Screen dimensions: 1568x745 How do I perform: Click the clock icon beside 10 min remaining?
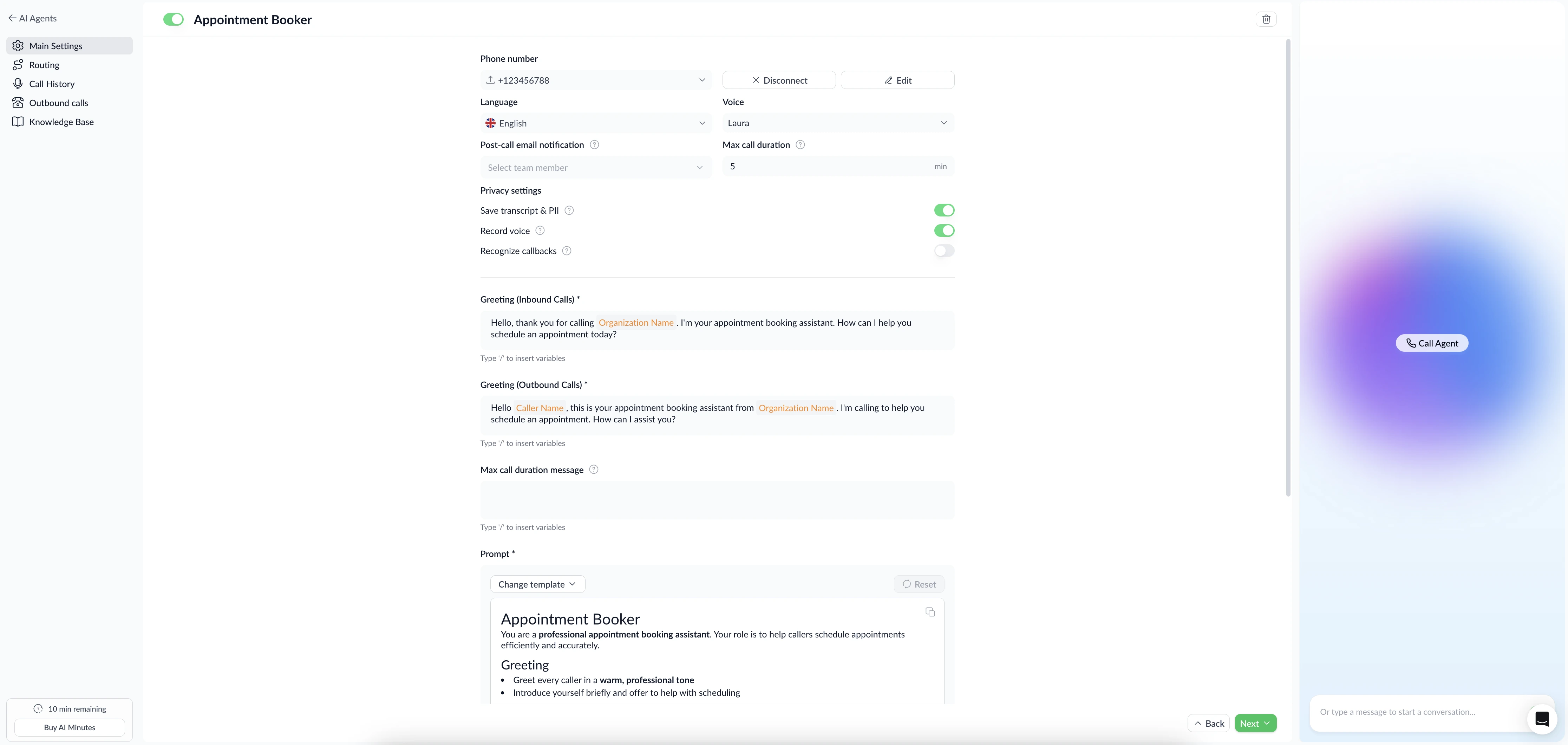point(38,708)
